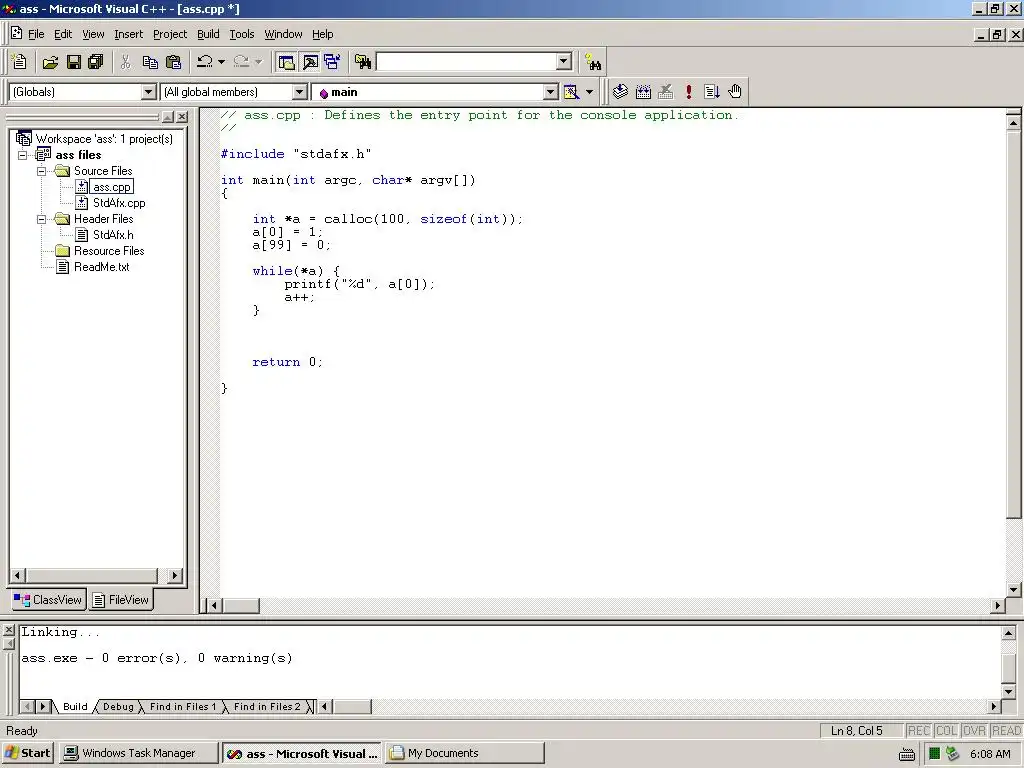Collapse the 'ass files' project node
Viewport: 1024px width, 768px height.
tap(23, 155)
